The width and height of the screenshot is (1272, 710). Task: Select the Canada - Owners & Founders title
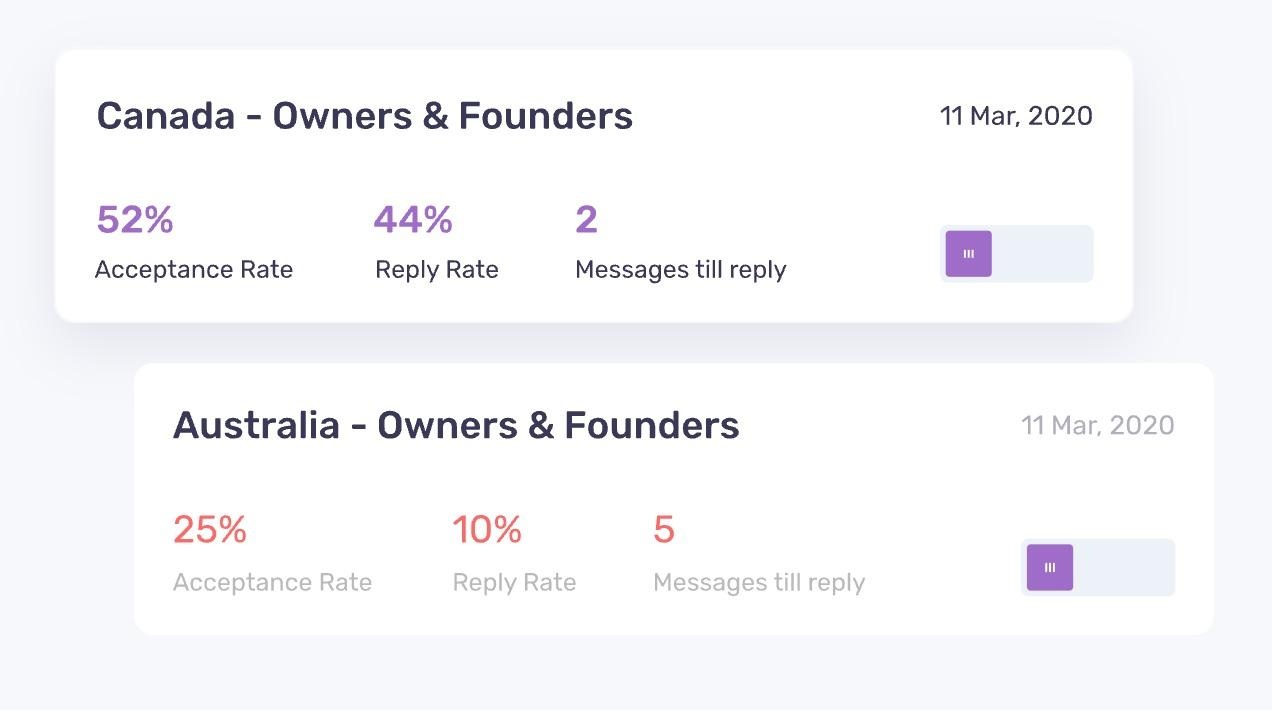[365, 116]
